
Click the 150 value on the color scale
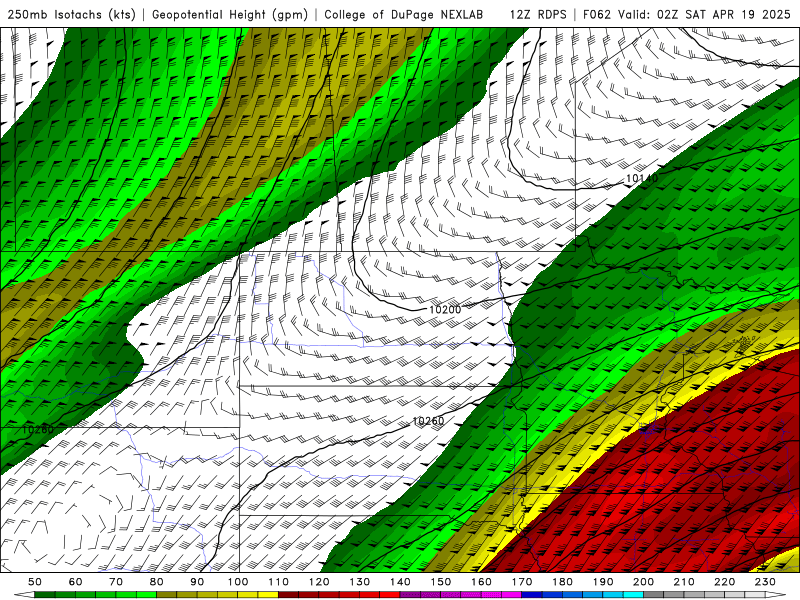point(441,582)
